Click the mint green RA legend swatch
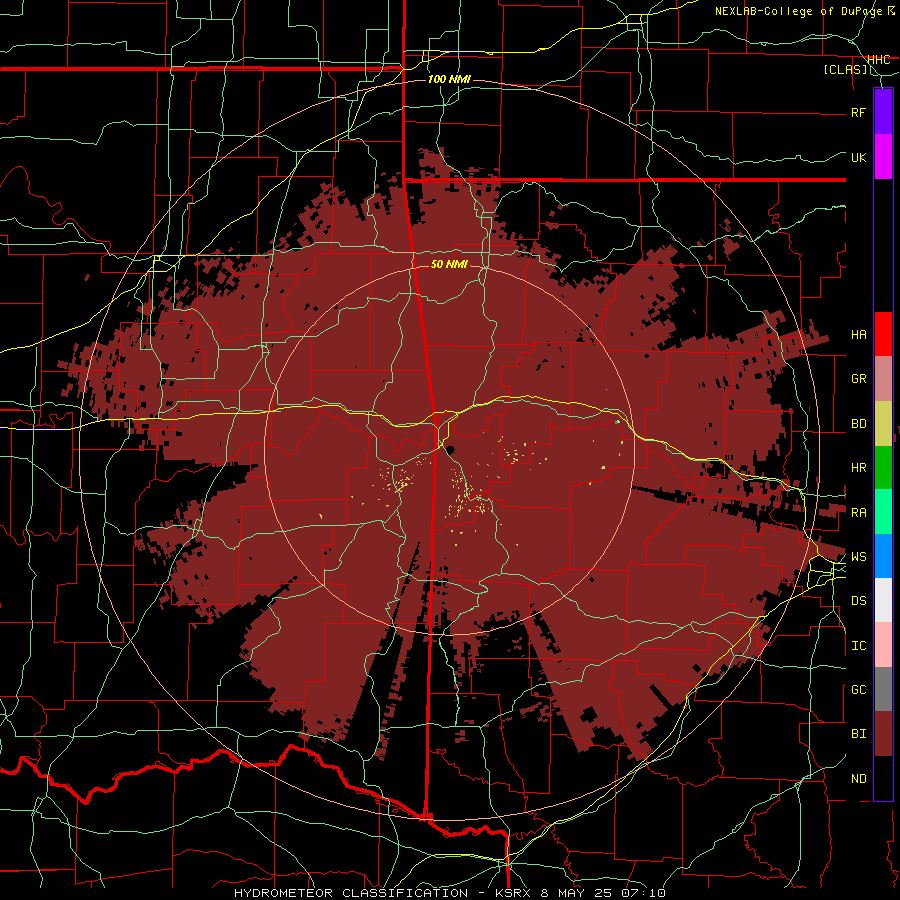The height and width of the screenshot is (900, 900). 883,512
